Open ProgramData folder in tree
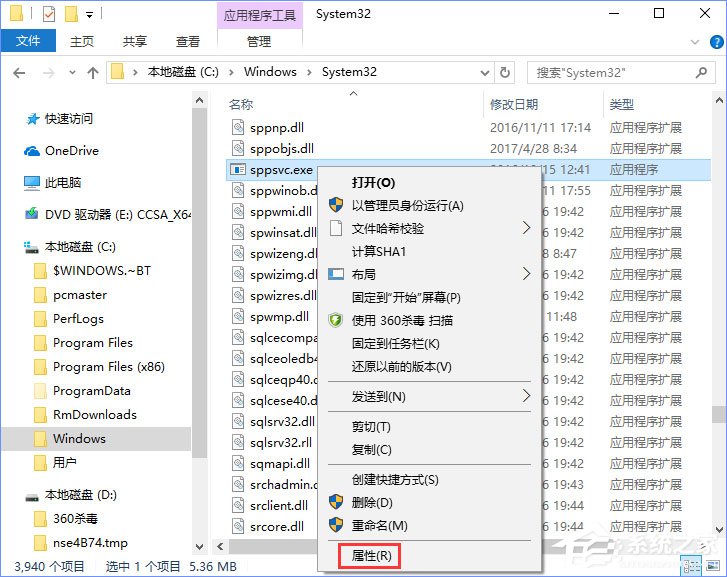 coord(82,391)
